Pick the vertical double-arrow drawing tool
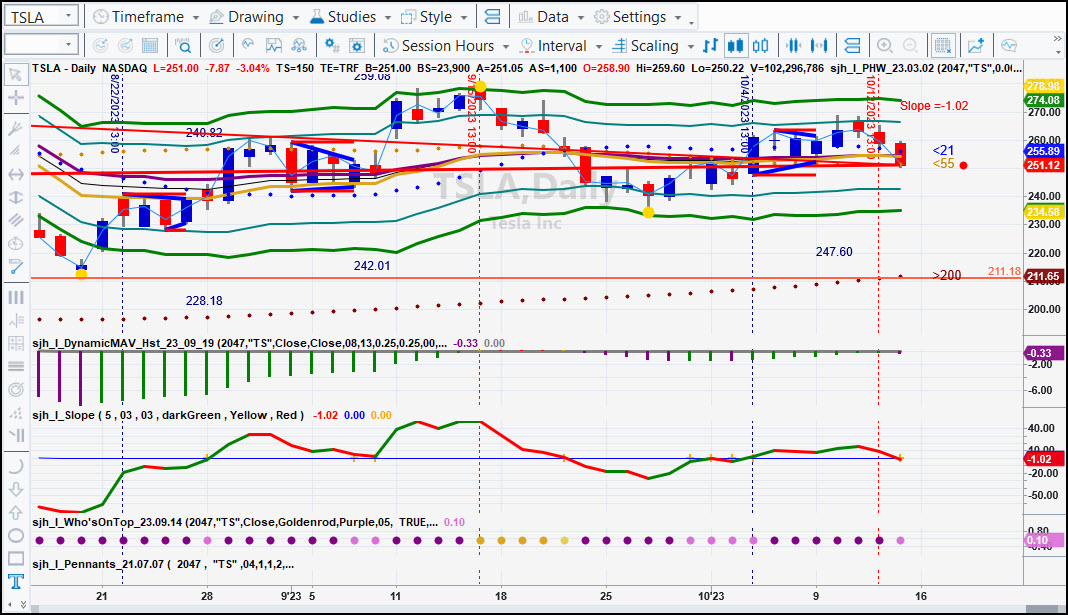The height and width of the screenshot is (615, 1068). 15,198
